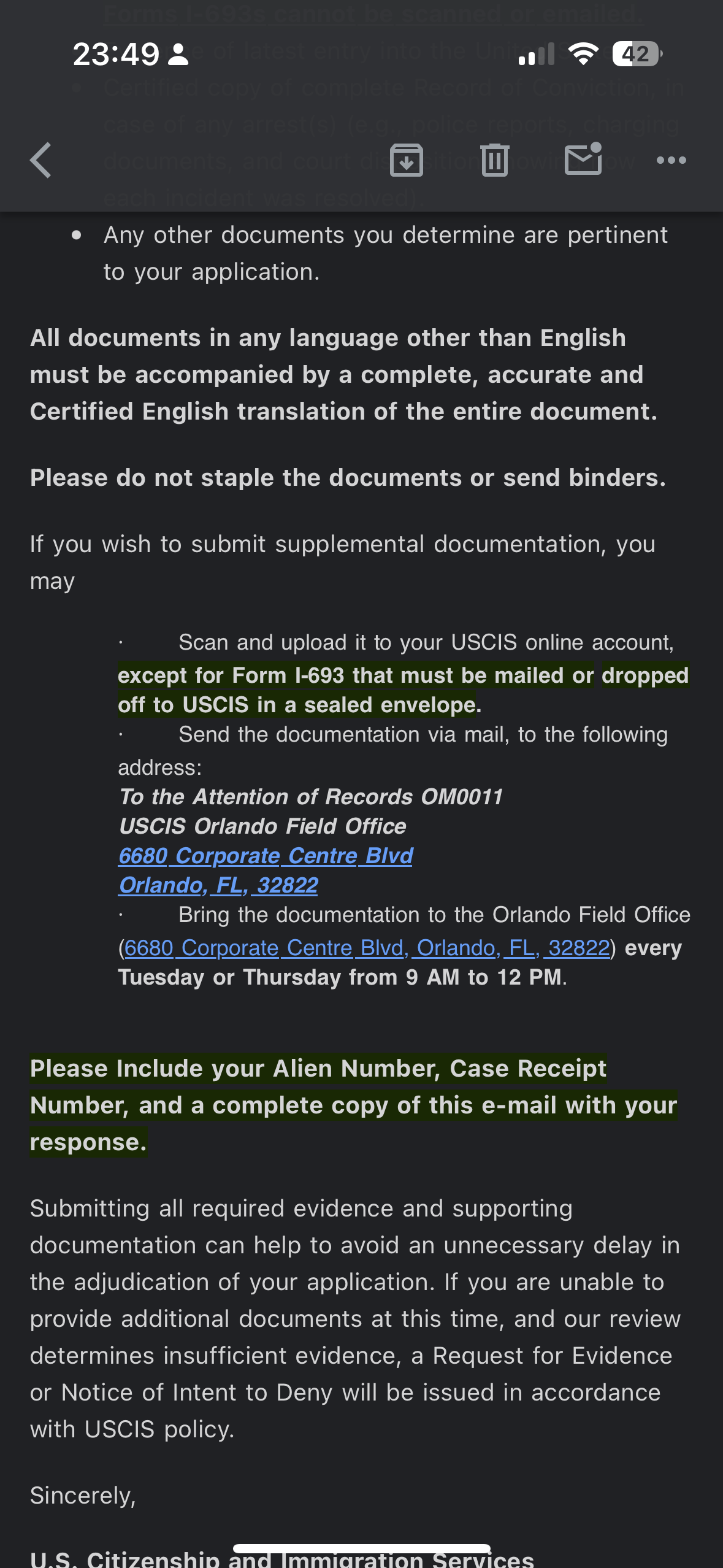Screen dimensions: 723x1568
Task: Tap the back arrow to leave email
Action: [40, 160]
